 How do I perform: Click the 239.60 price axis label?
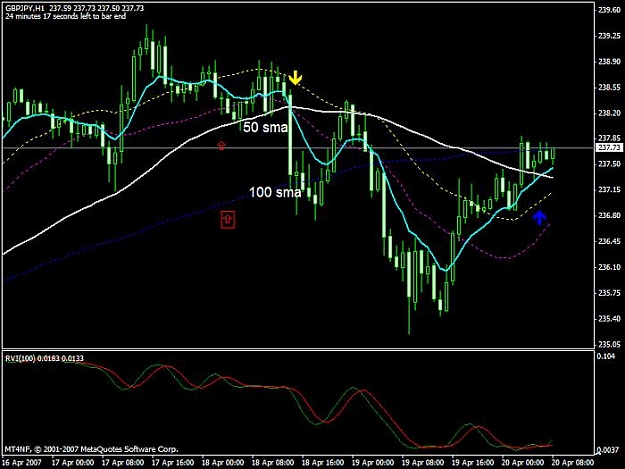[x=609, y=10]
